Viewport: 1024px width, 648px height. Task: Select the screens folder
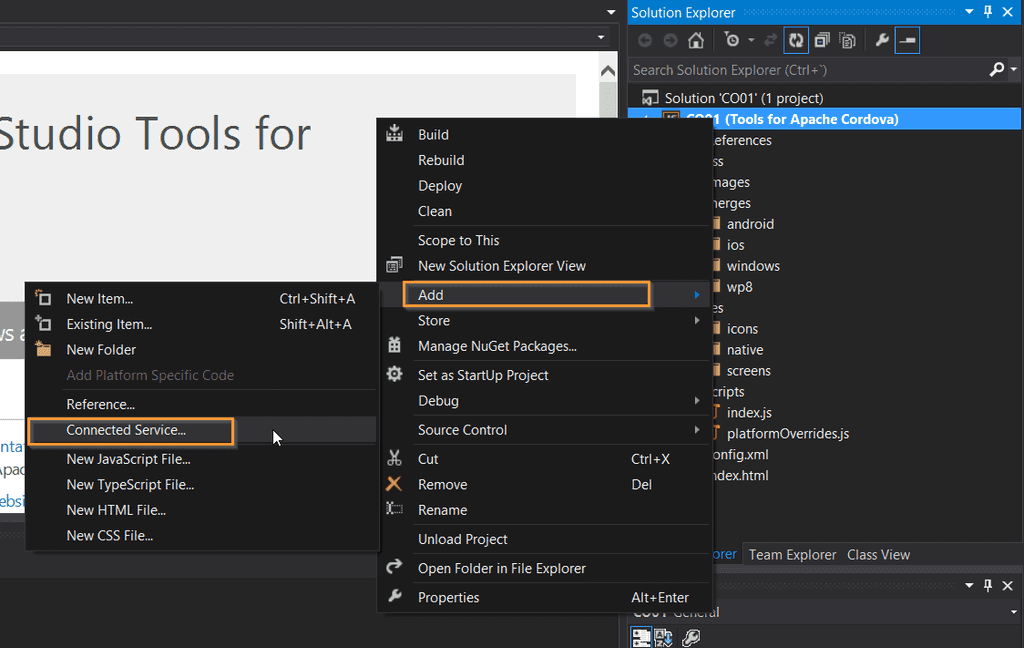(x=748, y=370)
